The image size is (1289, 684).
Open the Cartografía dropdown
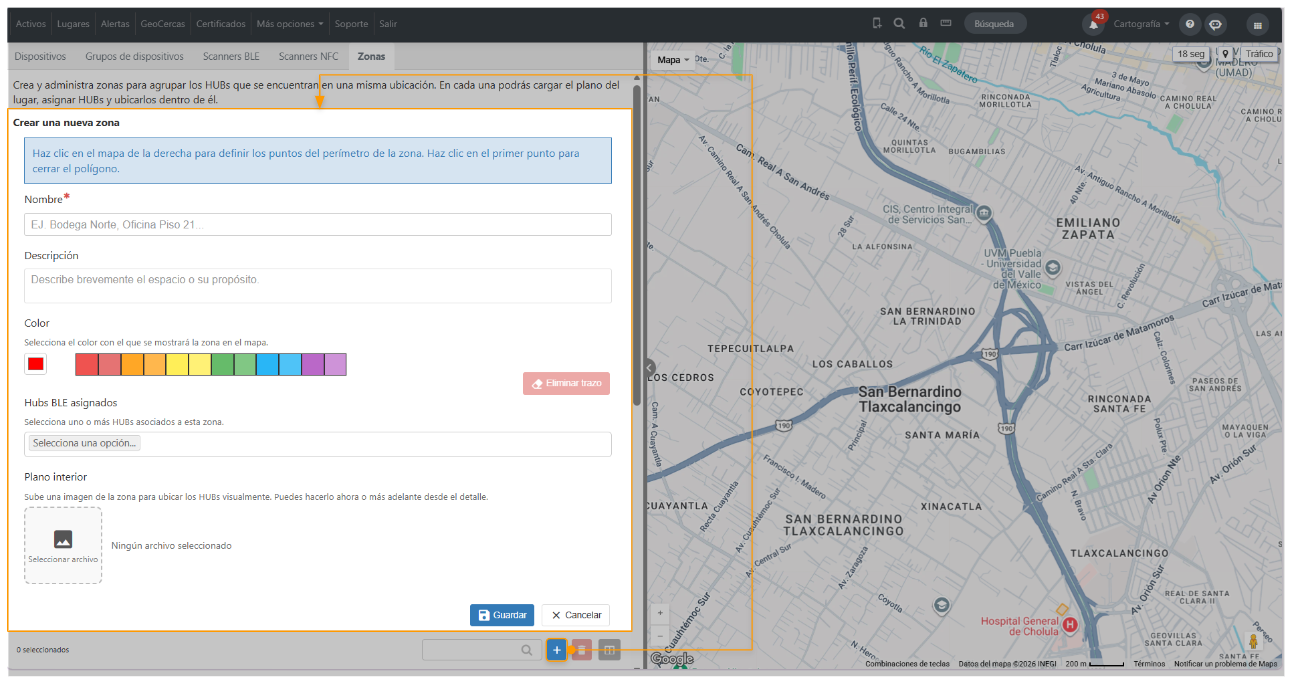pyautogui.click(x=1141, y=23)
